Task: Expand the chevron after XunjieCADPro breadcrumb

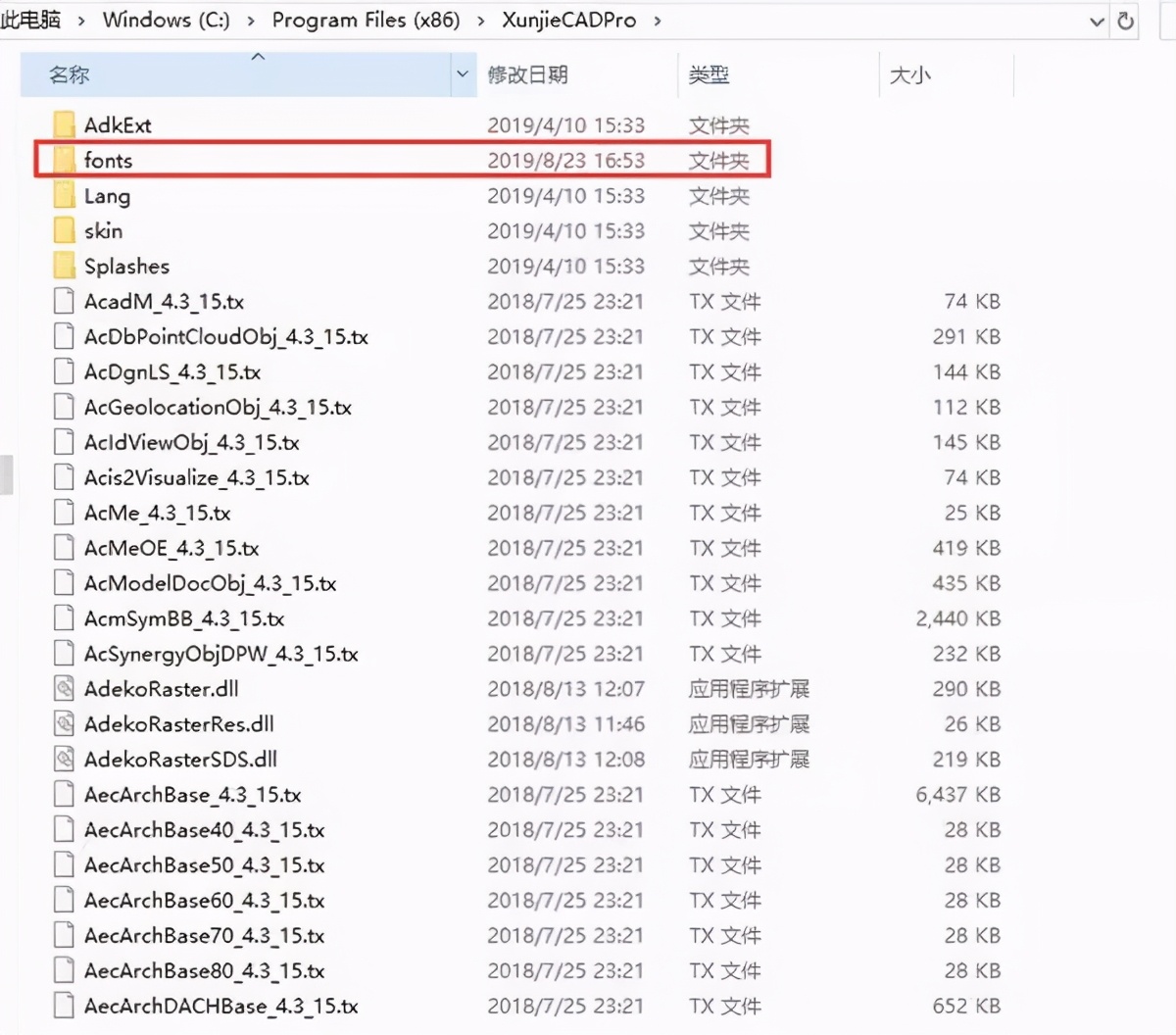Action: tap(657, 20)
